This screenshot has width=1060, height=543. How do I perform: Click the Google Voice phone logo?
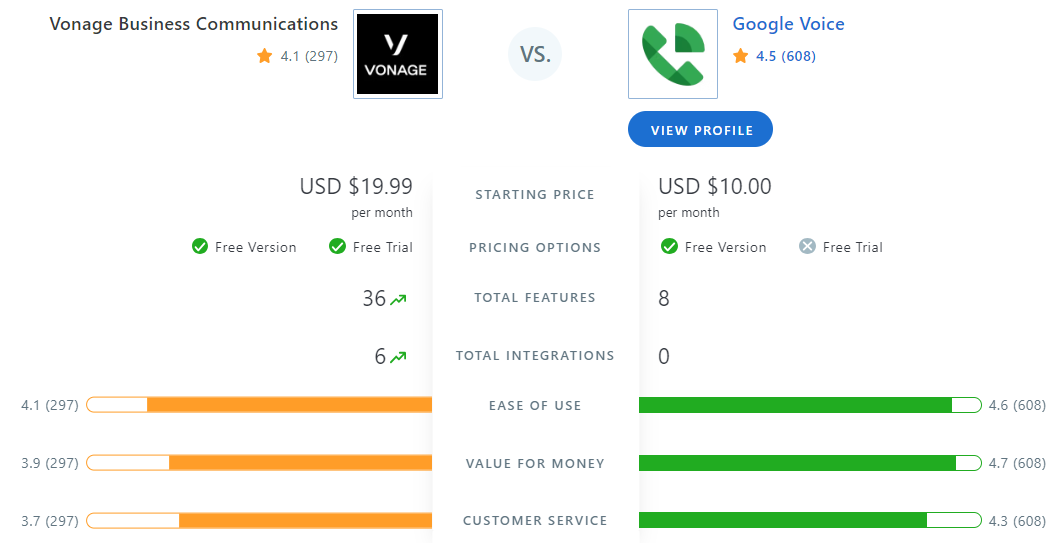[673, 55]
